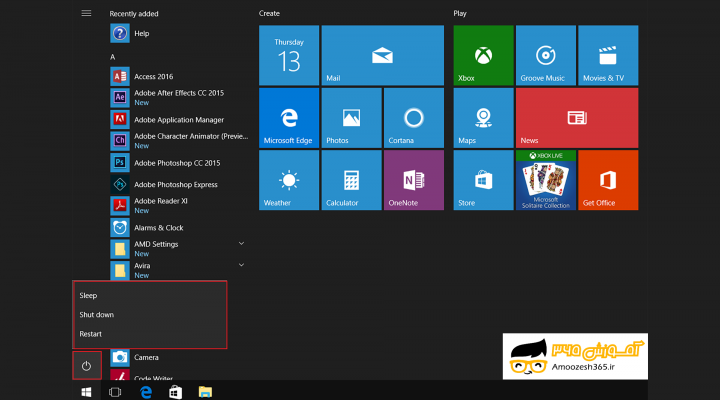Open the Microsoft Edge tile
720x400 pixels.
coord(289,118)
